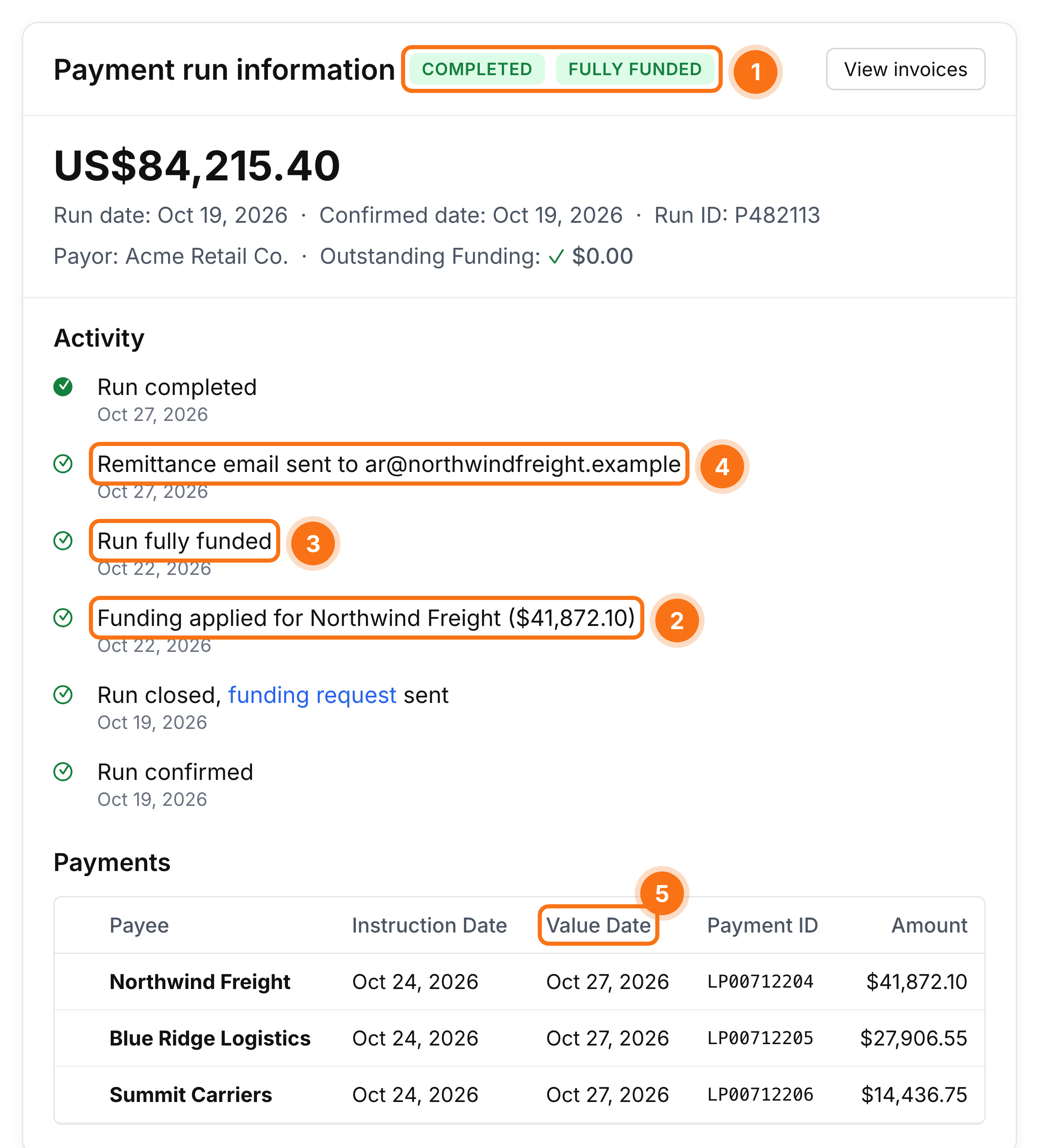Click payment ID LP00712205

tap(760, 1038)
